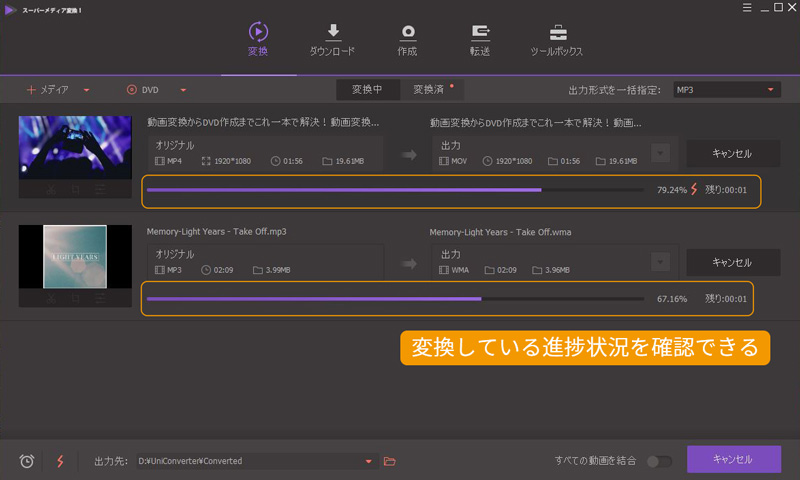The width and height of the screenshot is (800, 480).
Task: Click the scissors trim icon under album thumbnail
Action: click(51, 298)
